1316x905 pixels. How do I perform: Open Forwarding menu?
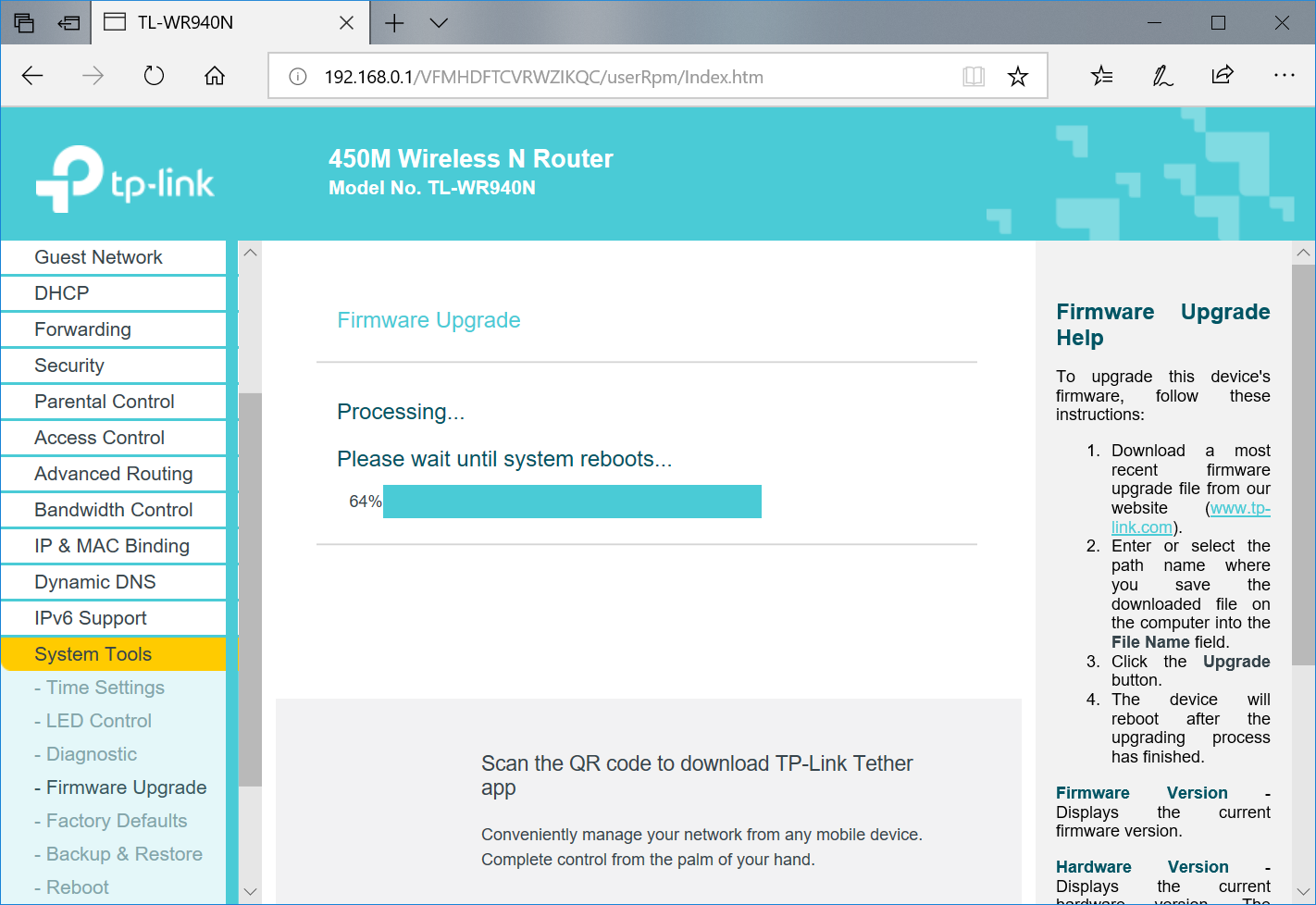pos(113,329)
